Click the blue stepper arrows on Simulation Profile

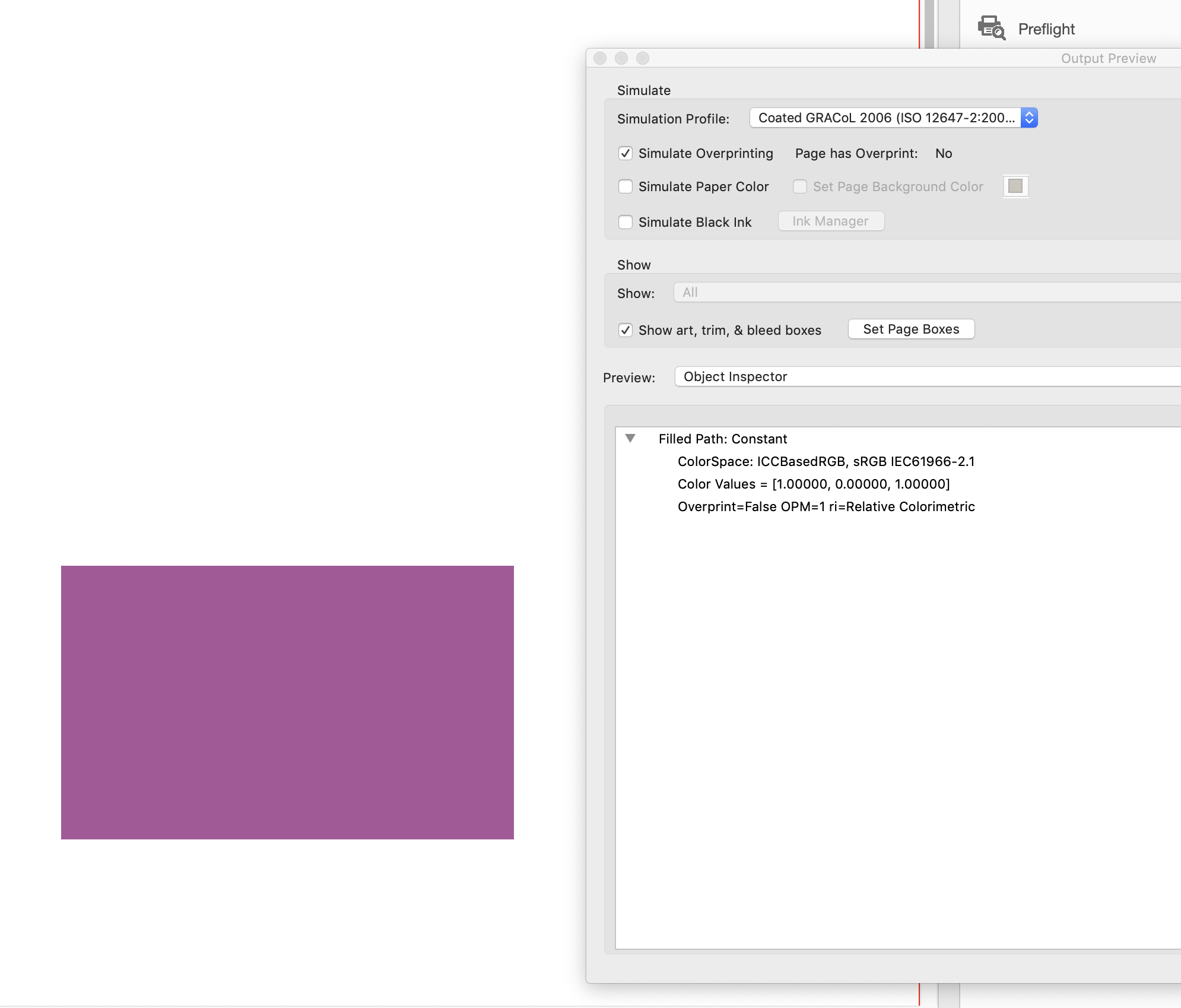click(1030, 118)
